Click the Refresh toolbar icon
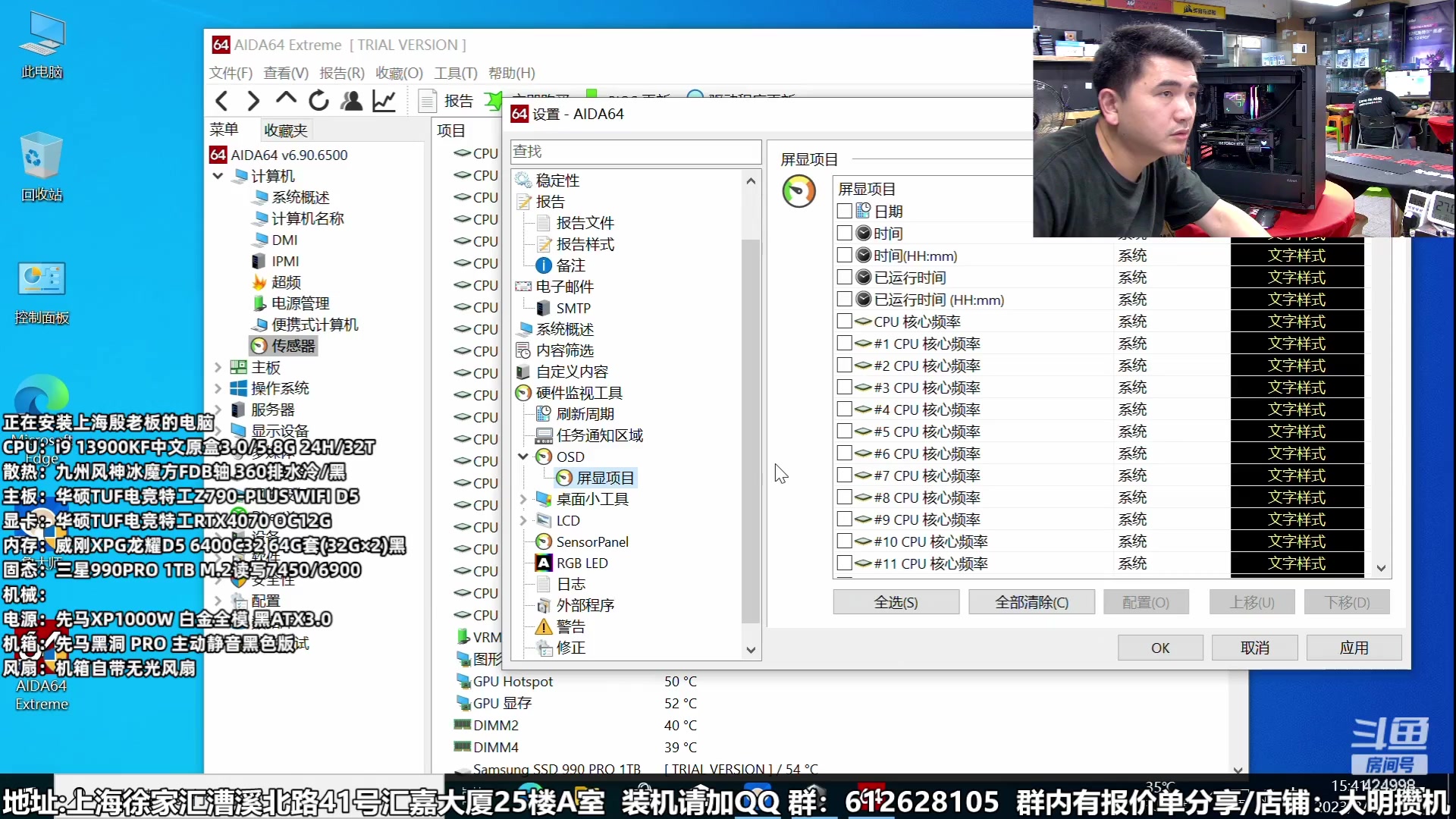 point(318,100)
